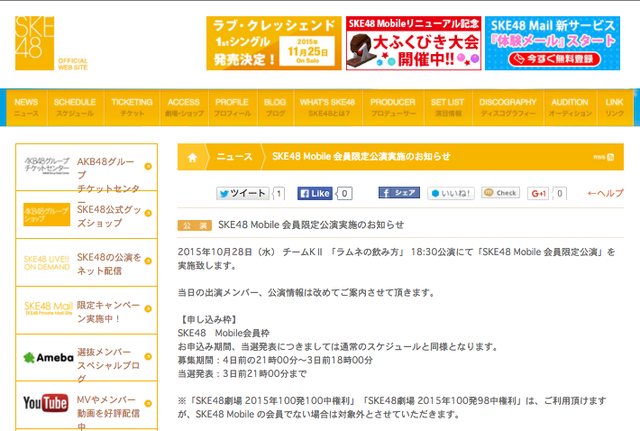This screenshot has height=431, width=640.
Task: Go to ニュース breadcrumb link
Action: coord(234,157)
